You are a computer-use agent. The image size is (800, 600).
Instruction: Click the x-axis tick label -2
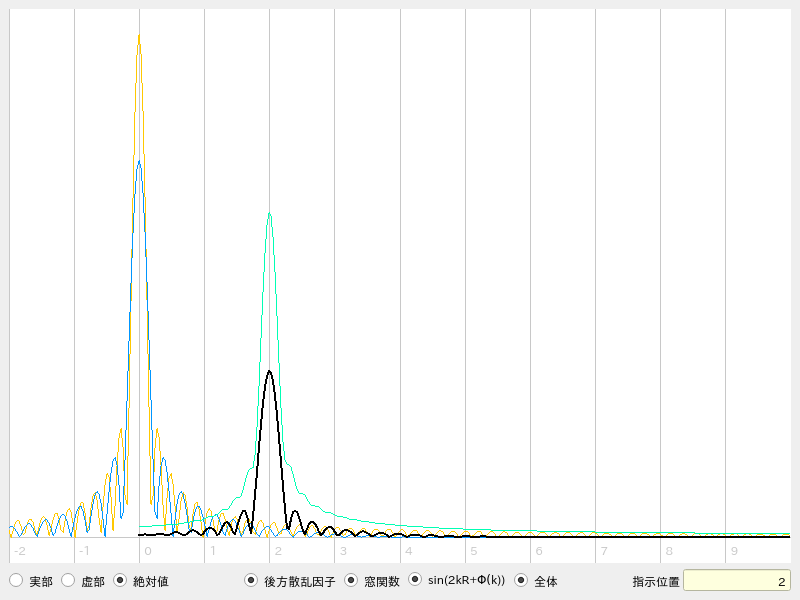tap(19, 551)
